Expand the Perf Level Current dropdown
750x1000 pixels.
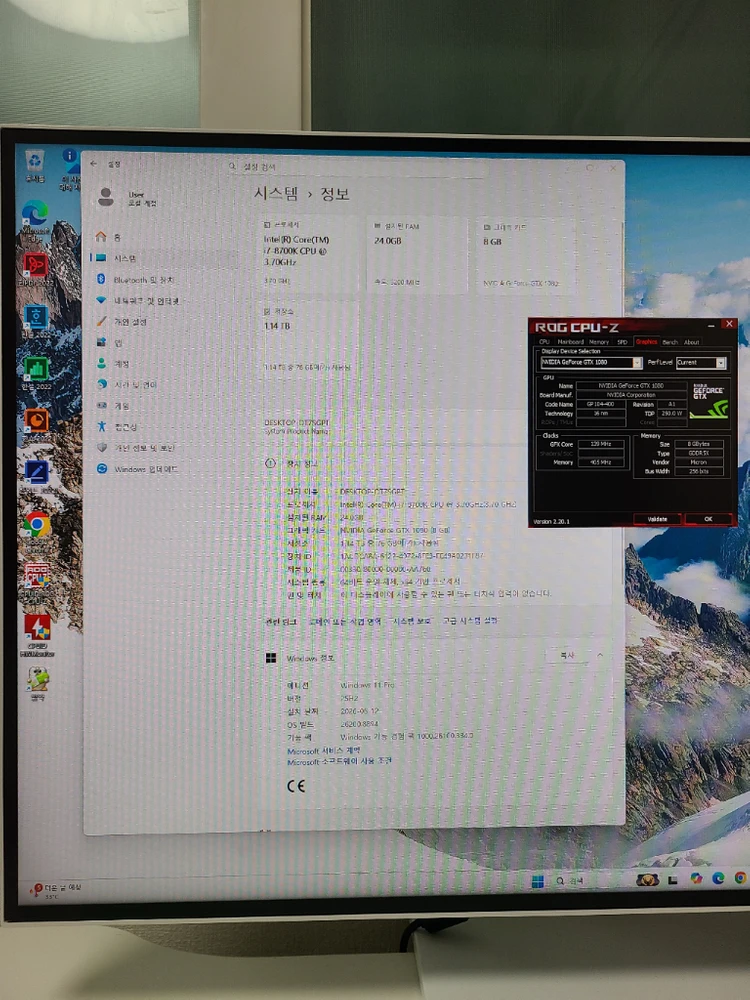[x=721, y=362]
